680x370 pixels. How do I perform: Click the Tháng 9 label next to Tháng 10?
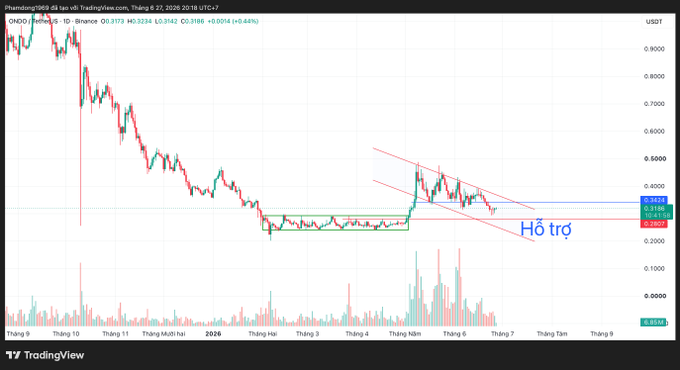[18, 334]
